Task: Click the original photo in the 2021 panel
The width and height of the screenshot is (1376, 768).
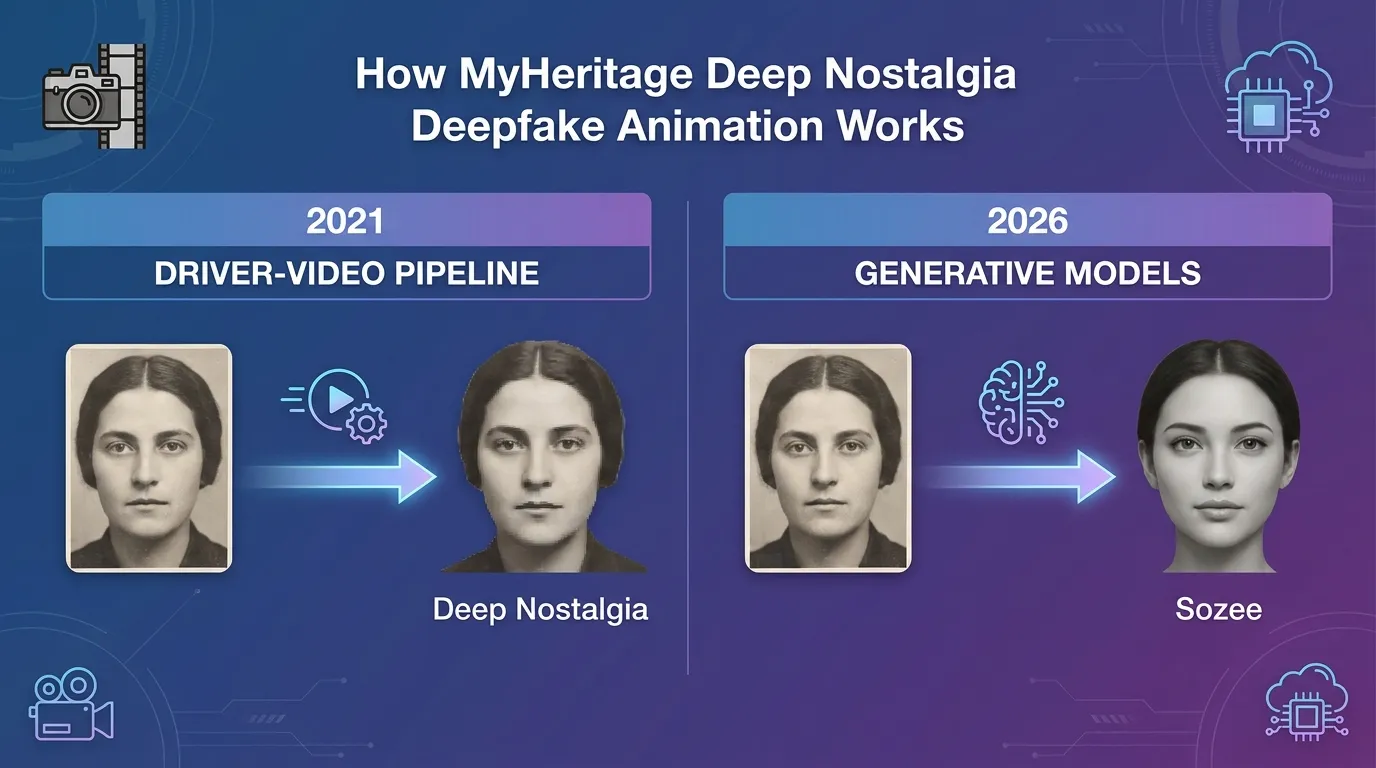Action: 149,458
